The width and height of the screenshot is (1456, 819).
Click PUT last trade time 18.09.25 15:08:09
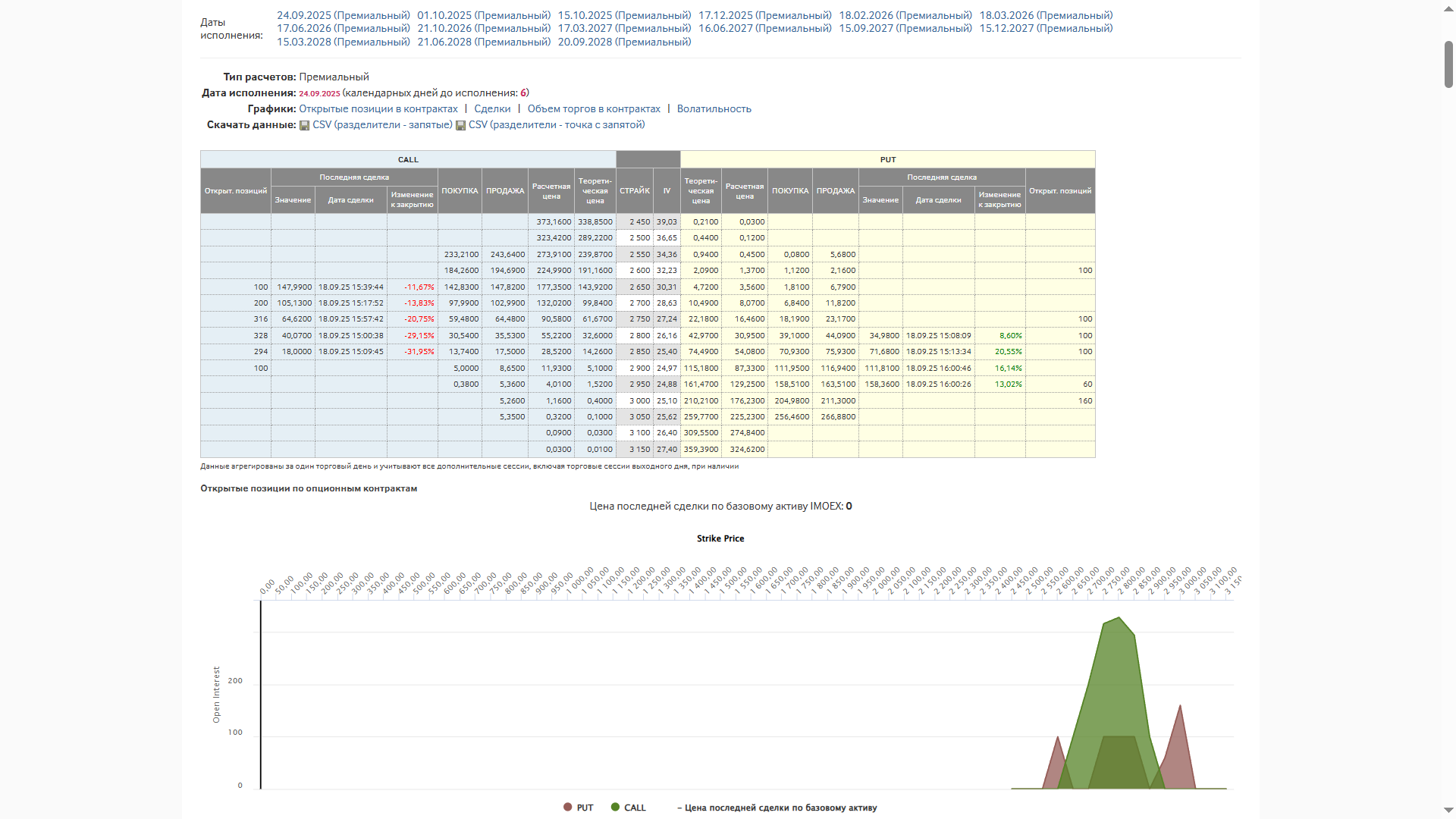[x=938, y=335]
